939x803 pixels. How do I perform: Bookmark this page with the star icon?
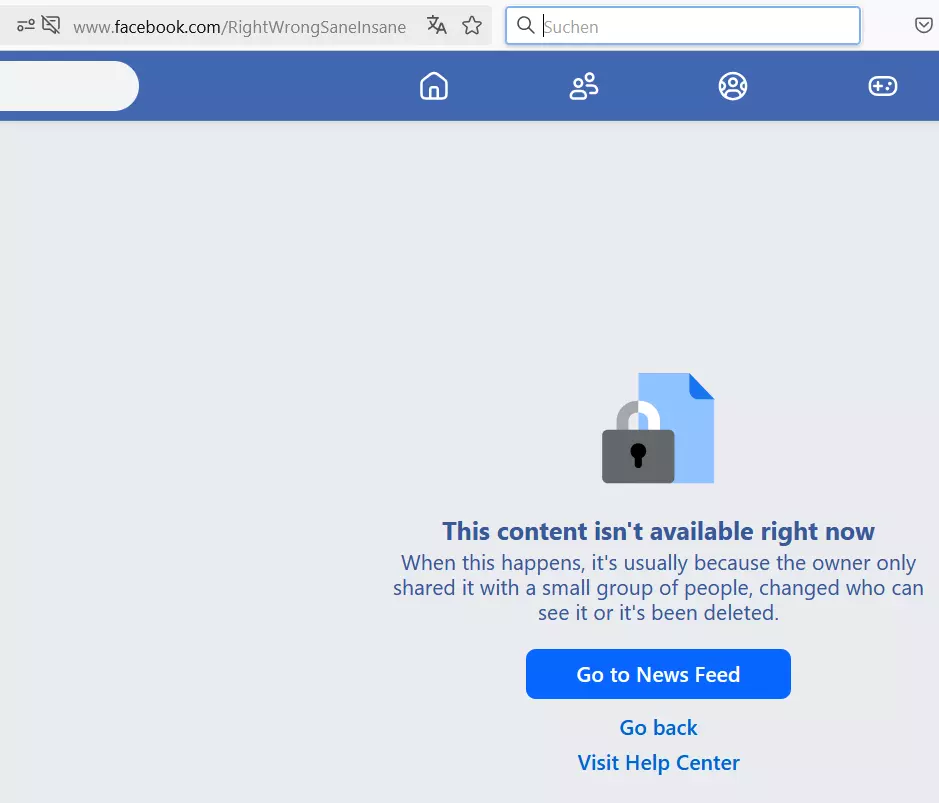pyautogui.click(x=472, y=25)
